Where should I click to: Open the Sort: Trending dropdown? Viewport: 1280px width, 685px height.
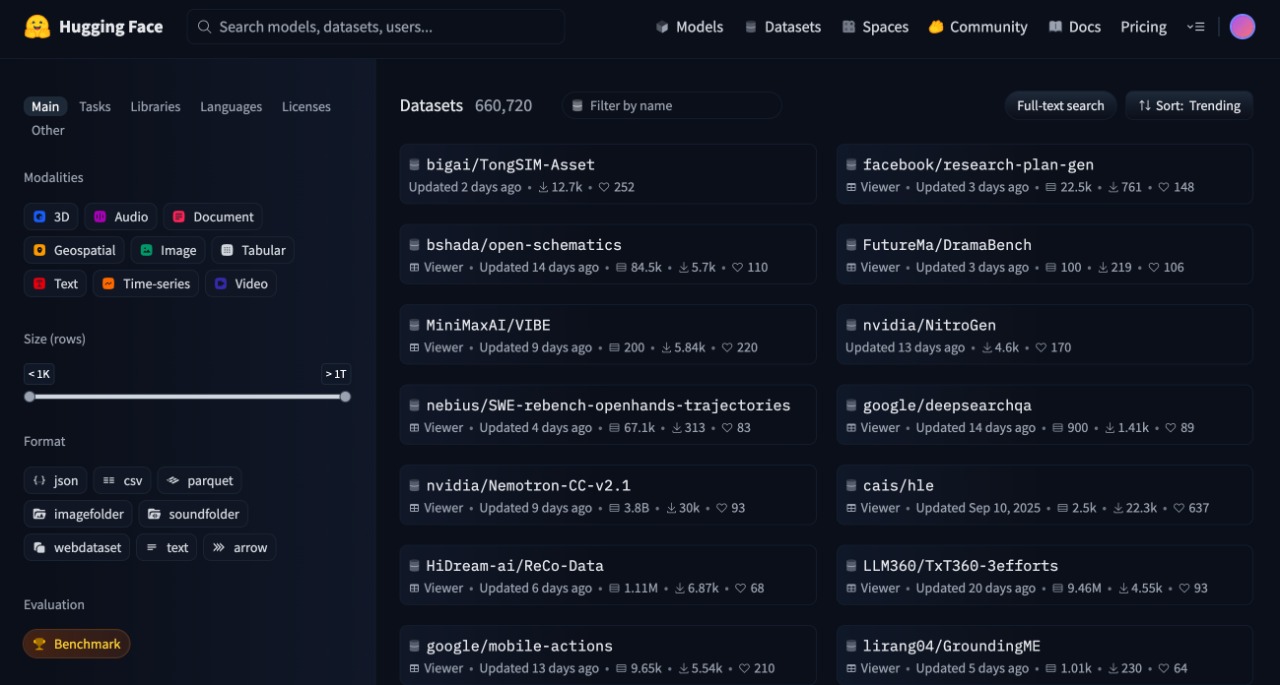[1188, 106]
